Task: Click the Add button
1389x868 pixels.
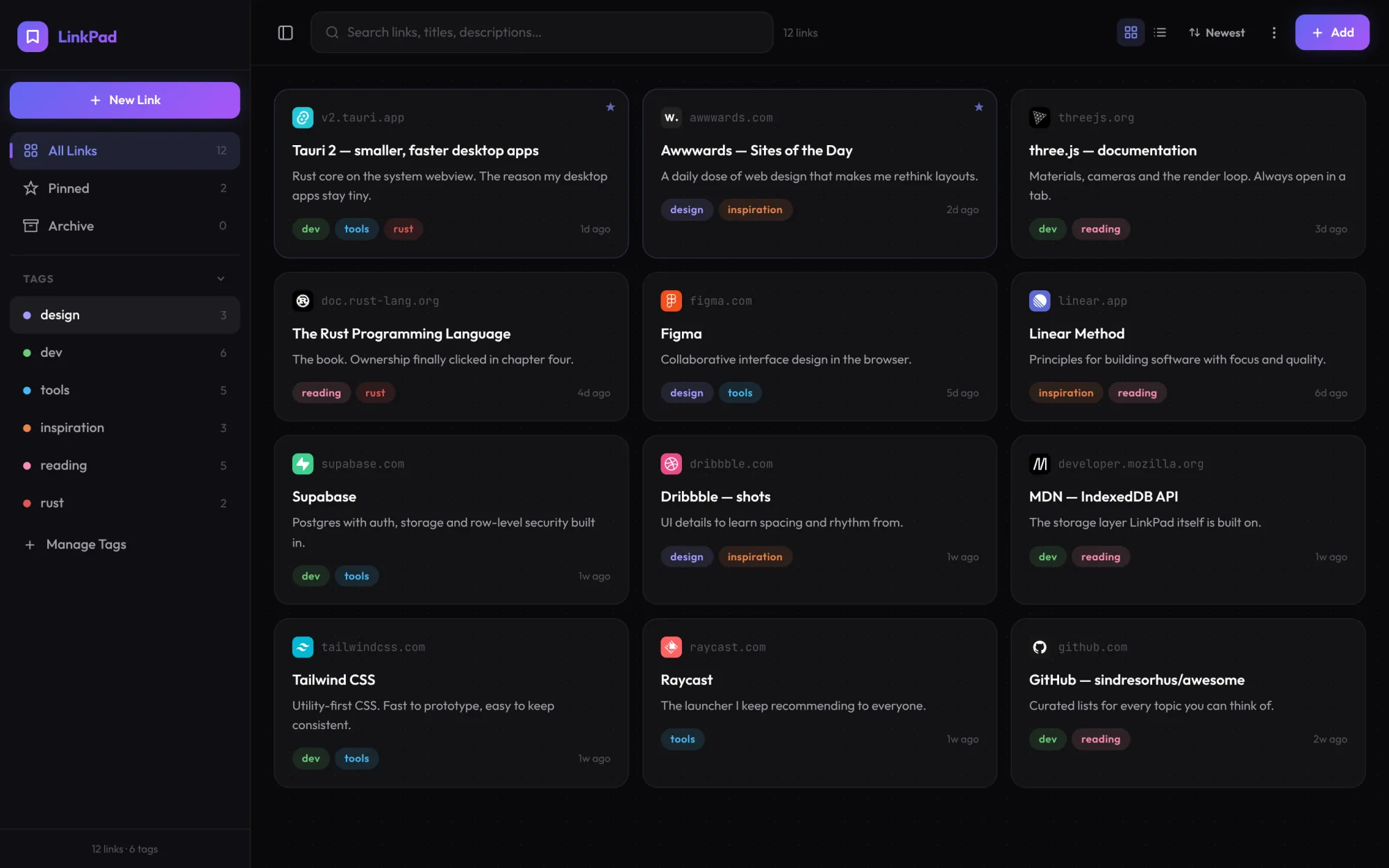Action: point(1332,33)
